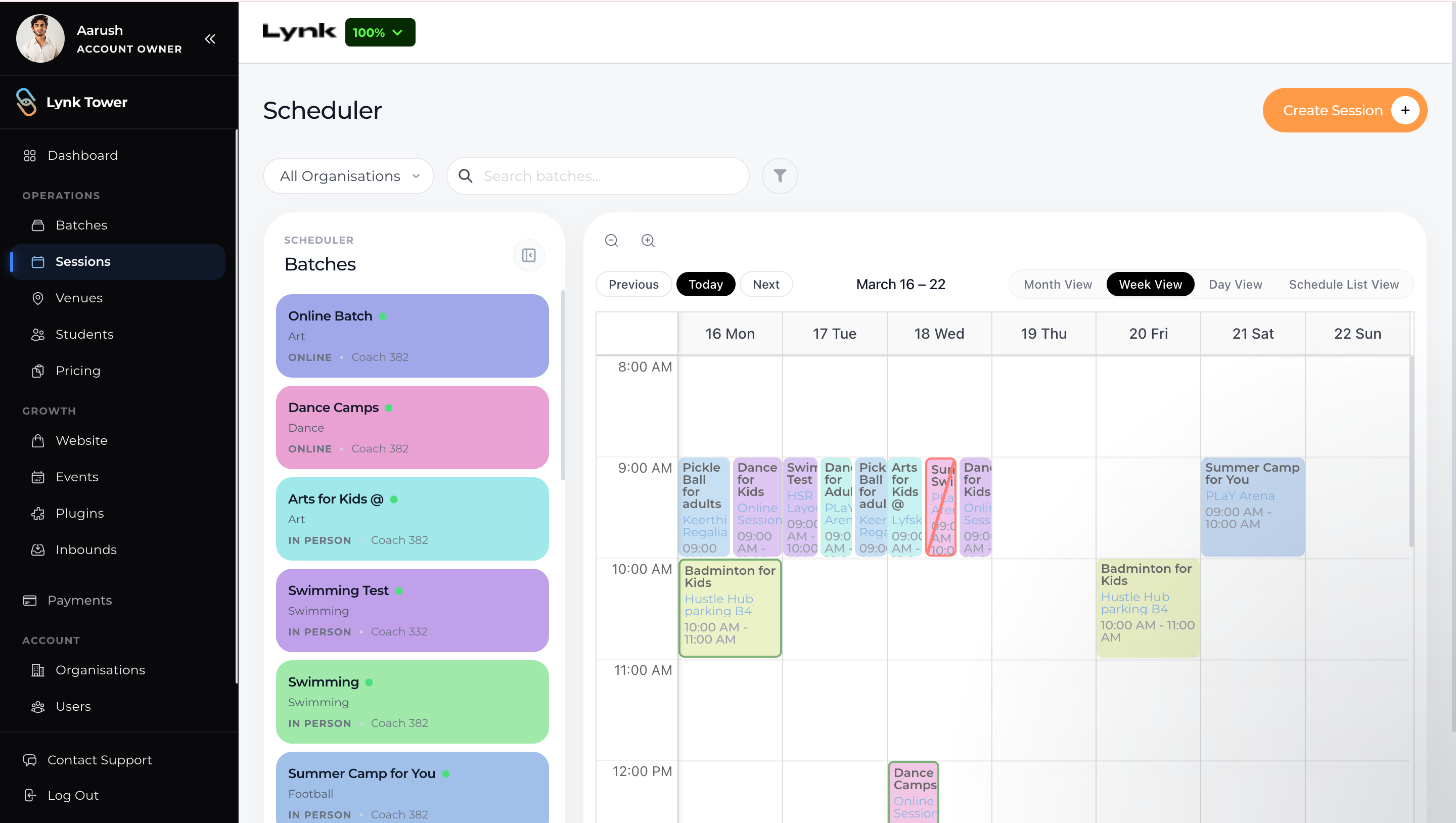Viewport: 1456px width, 823px height.
Task: Jump to Today
Action: [x=705, y=284]
